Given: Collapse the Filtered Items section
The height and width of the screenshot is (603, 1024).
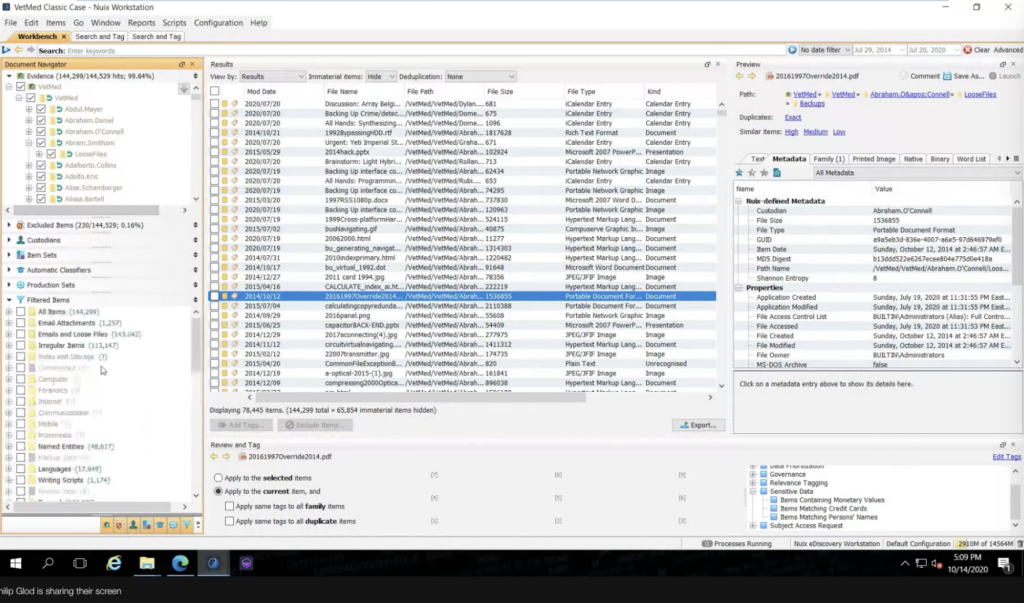Looking at the screenshot, I should 9,300.
